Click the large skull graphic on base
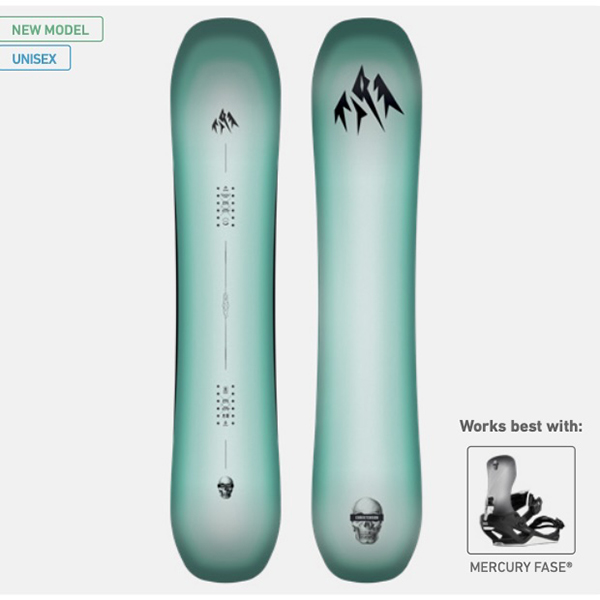The height and width of the screenshot is (600, 600). pos(367,520)
